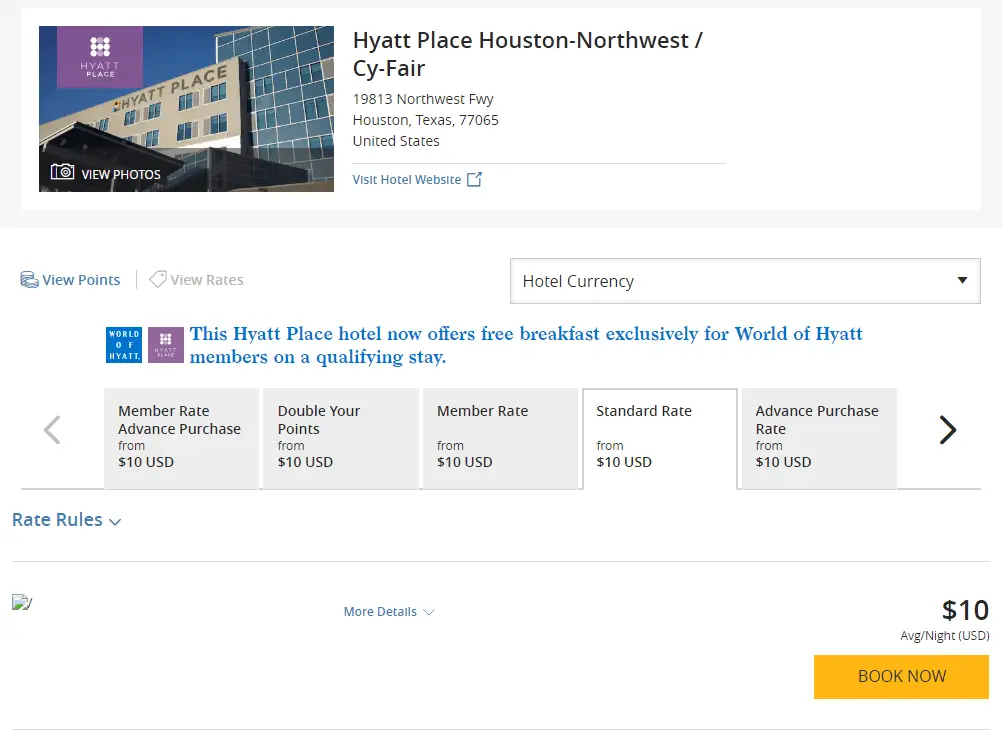Click the rates tag icon
Screen dimensions: 1002x732
pos(157,280)
